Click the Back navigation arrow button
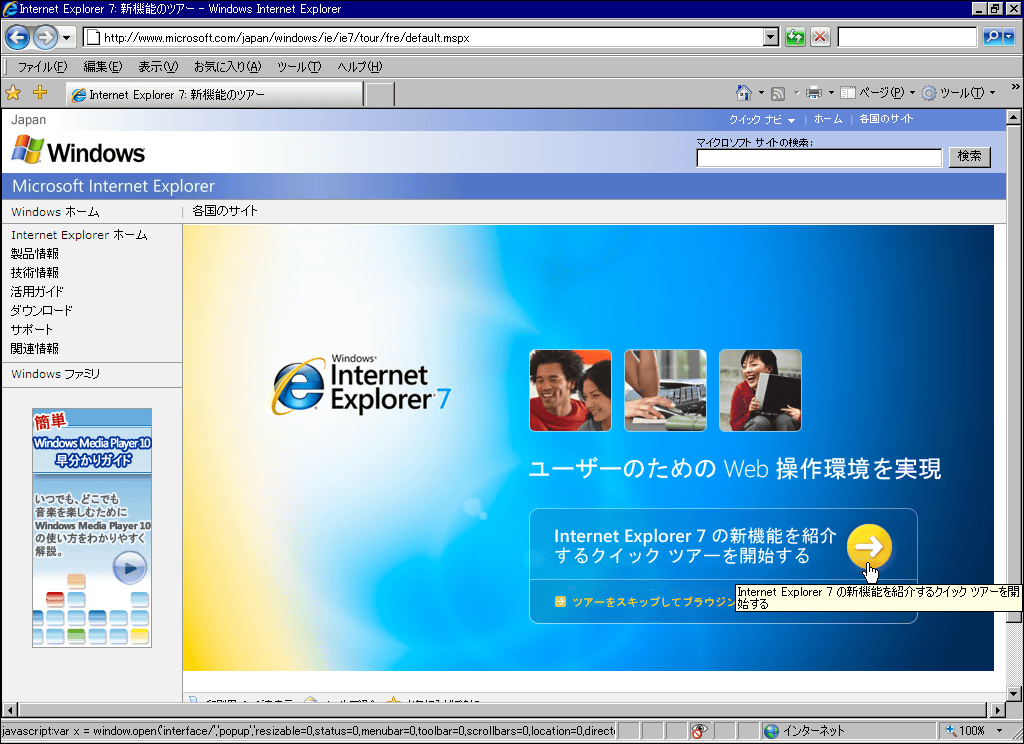The width and height of the screenshot is (1024, 744). (18, 37)
